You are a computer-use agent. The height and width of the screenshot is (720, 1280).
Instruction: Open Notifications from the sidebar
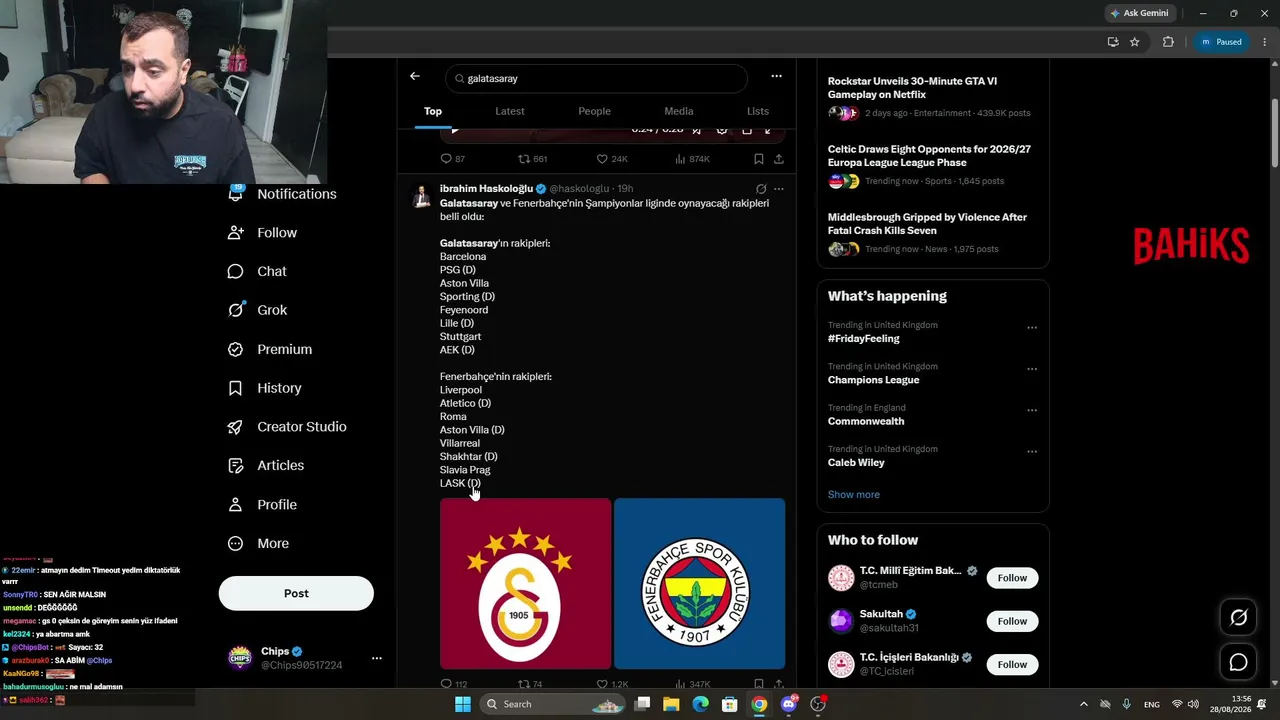tap(283, 194)
